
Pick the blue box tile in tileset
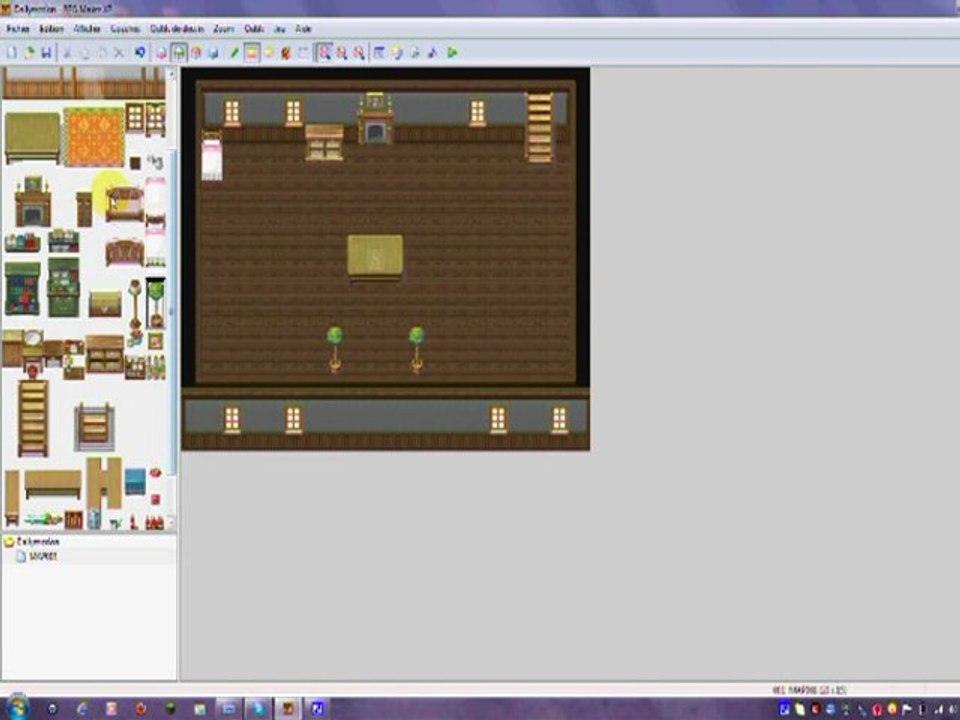click(x=135, y=482)
